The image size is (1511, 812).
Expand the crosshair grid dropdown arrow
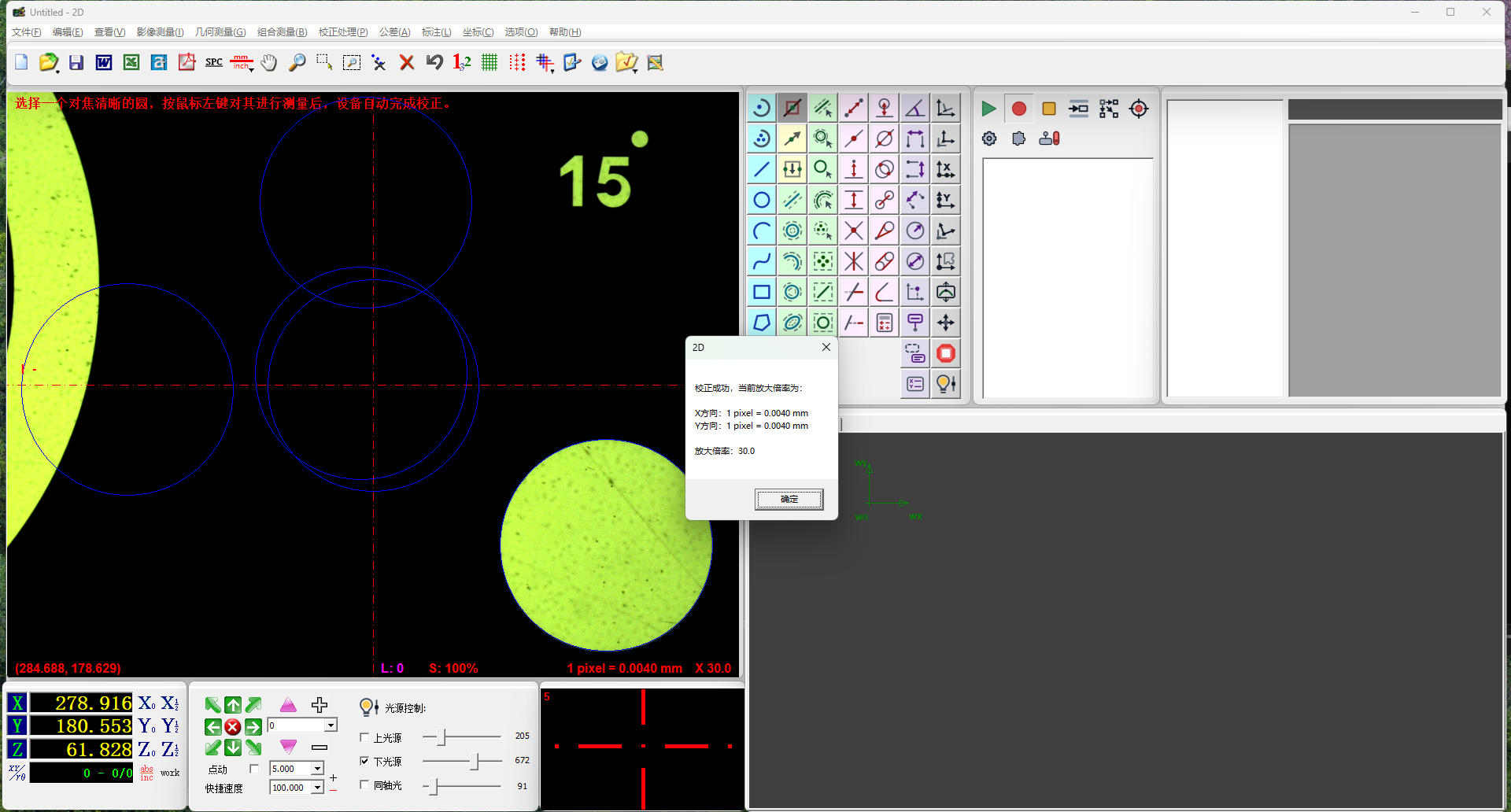[552, 71]
